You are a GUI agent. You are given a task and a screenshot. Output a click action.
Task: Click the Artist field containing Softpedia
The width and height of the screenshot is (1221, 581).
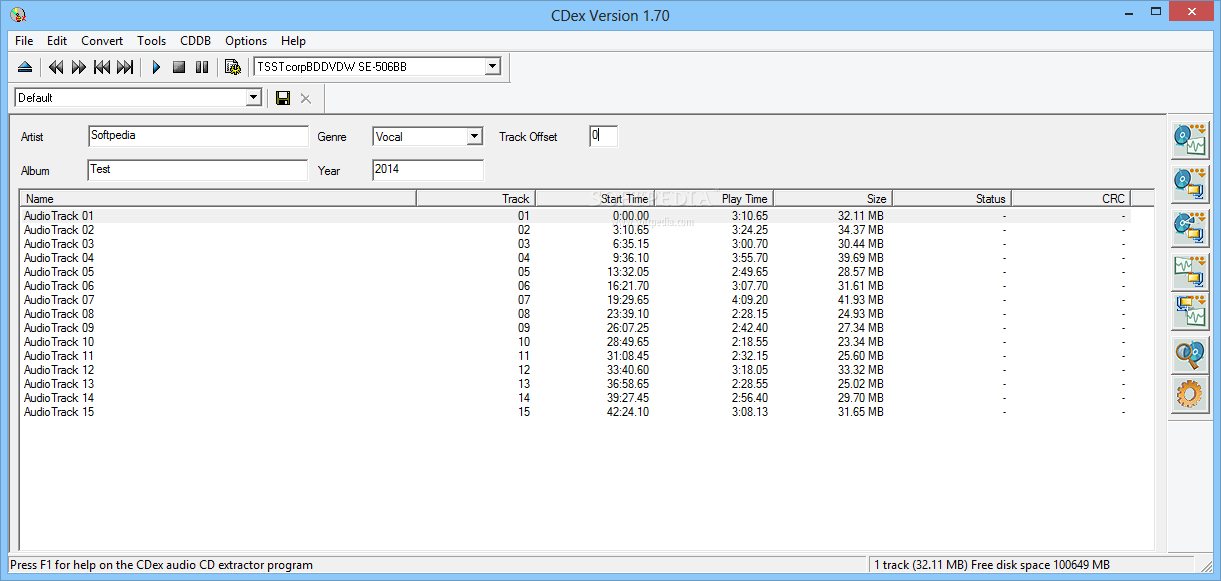click(198, 136)
